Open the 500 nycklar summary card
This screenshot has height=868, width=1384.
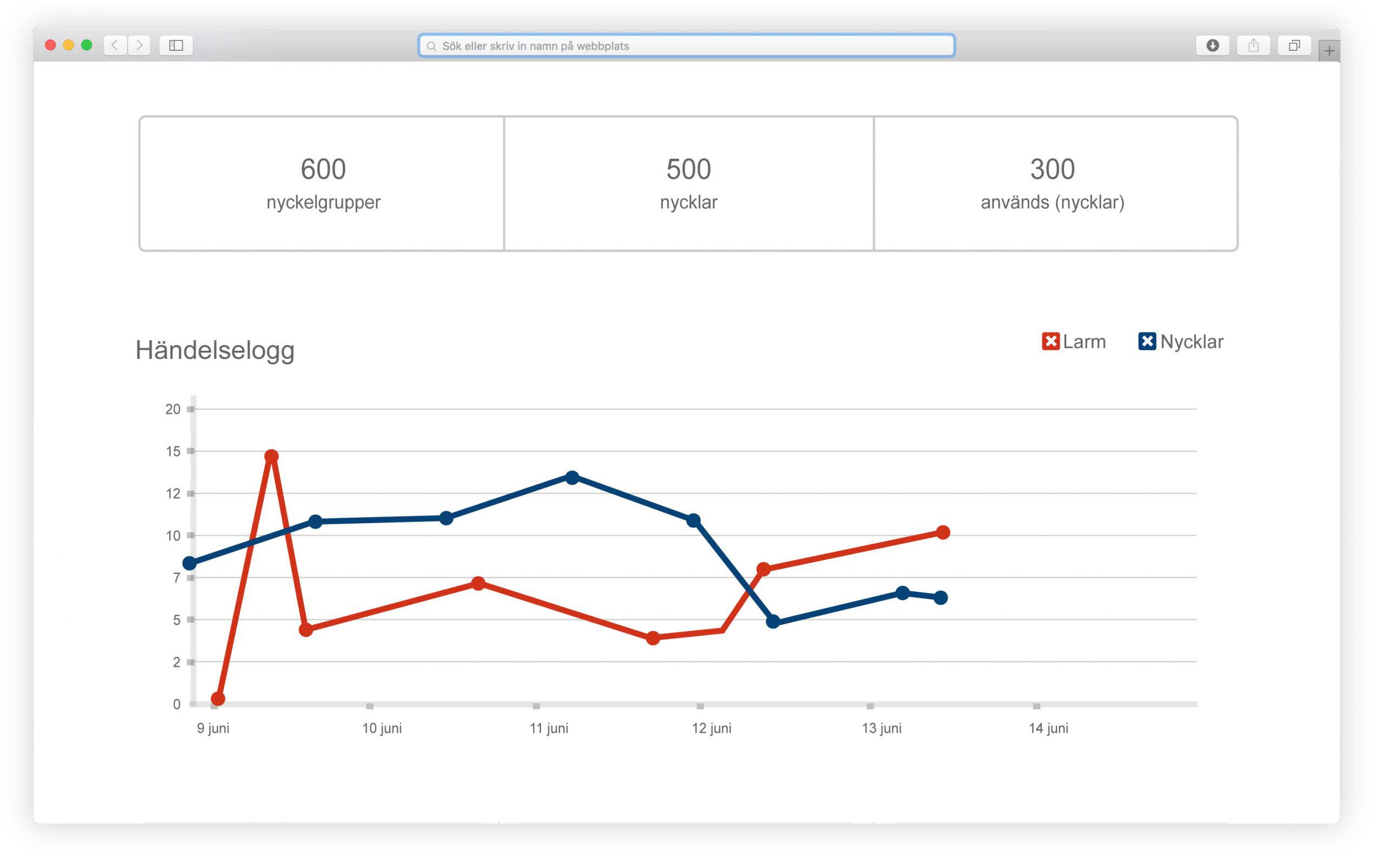tap(689, 184)
